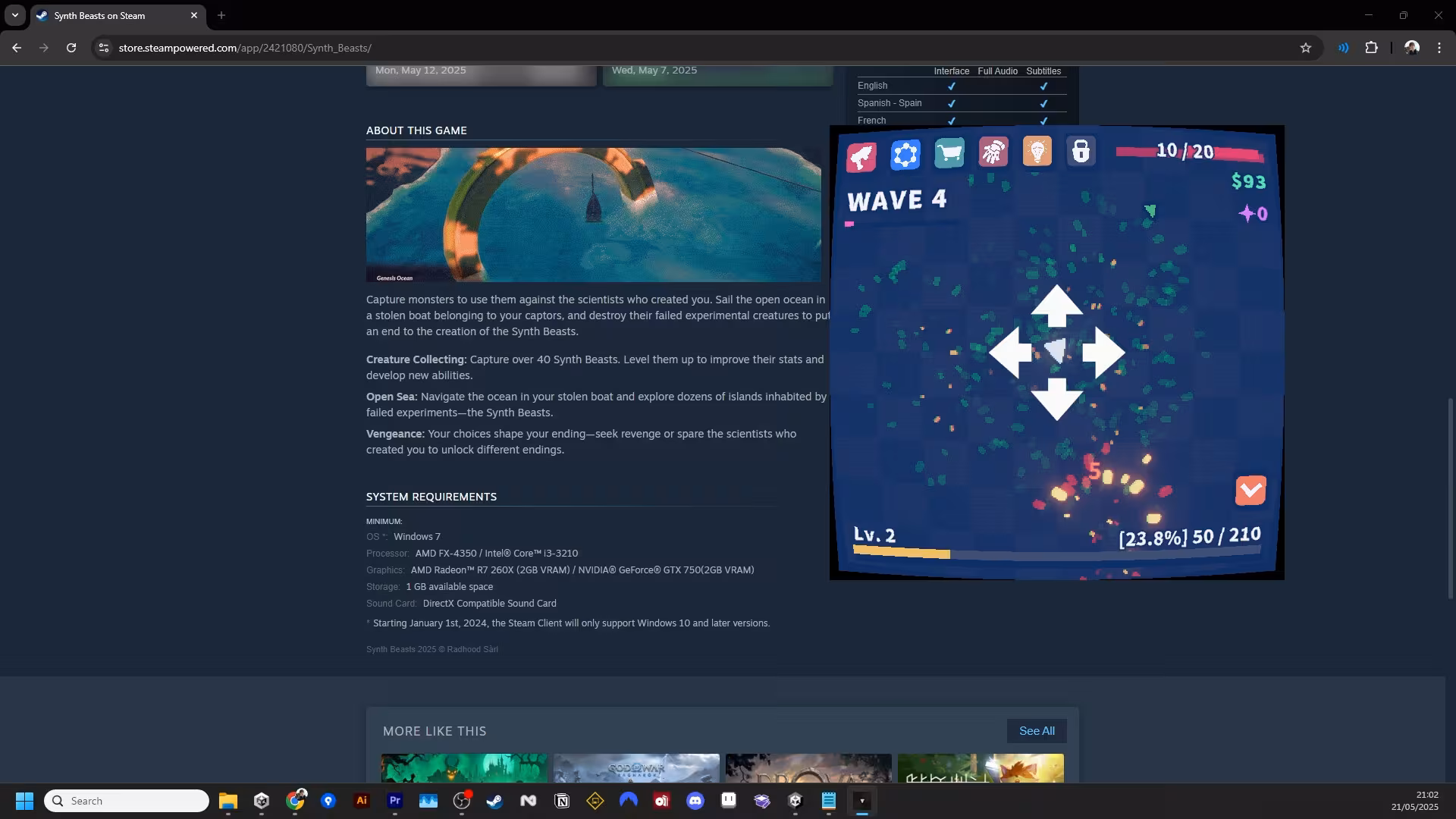Open the orange lightbulb icon in game
Image resolution: width=1456 pixels, height=819 pixels.
[1037, 151]
